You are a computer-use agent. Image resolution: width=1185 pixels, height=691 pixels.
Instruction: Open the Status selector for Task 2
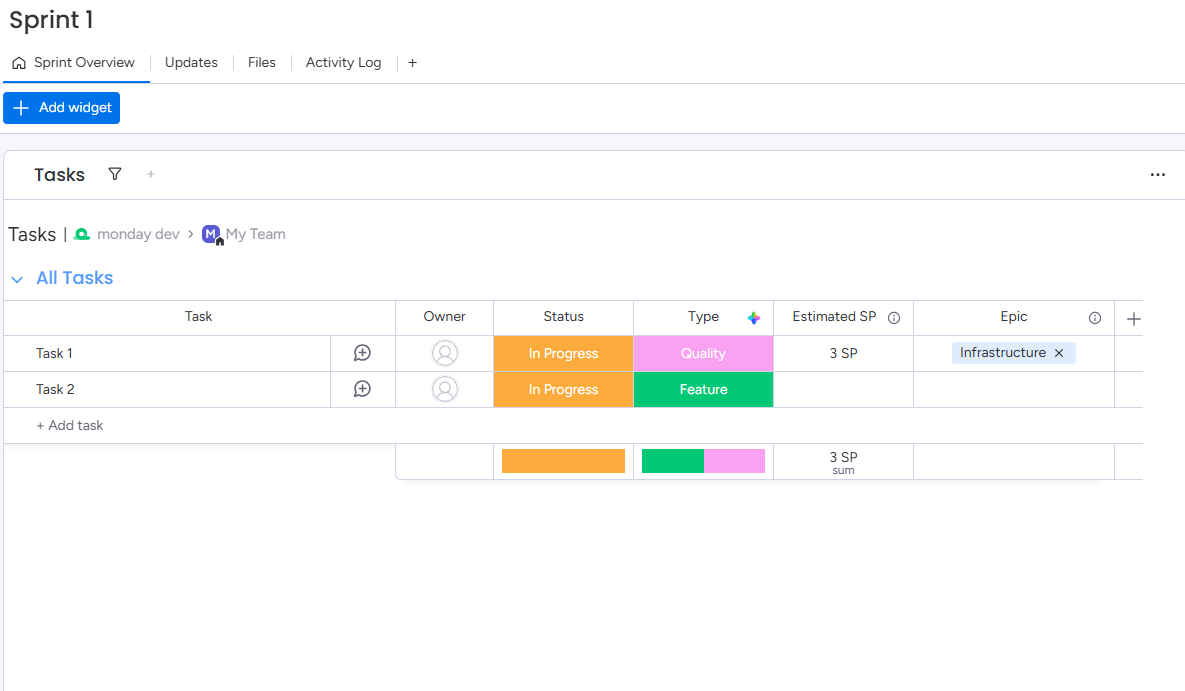562,389
